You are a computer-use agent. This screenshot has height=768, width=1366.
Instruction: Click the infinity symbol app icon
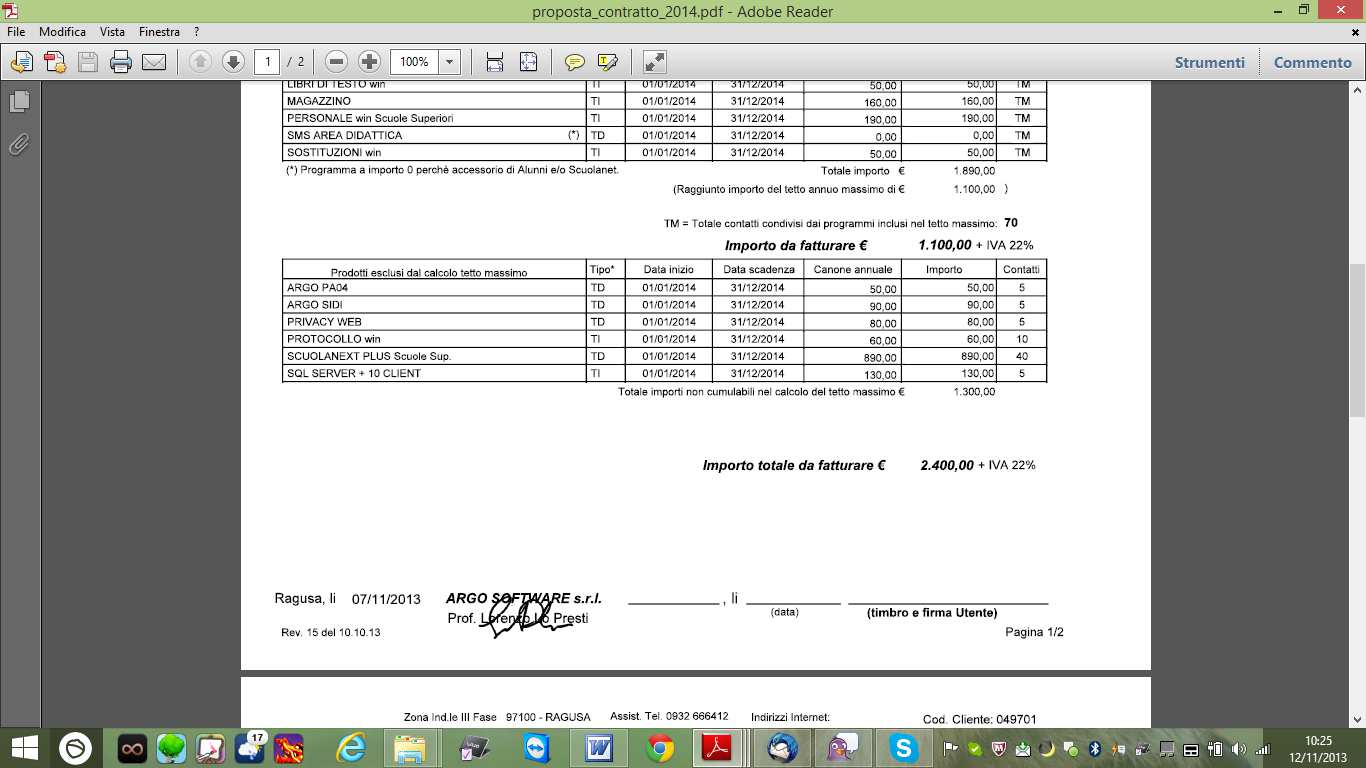click(132, 748)
